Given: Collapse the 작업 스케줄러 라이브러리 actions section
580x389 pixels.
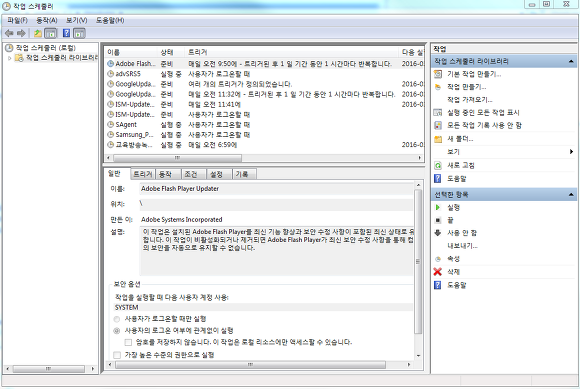Looking at the screenshot, I should (x=571, y=61).
